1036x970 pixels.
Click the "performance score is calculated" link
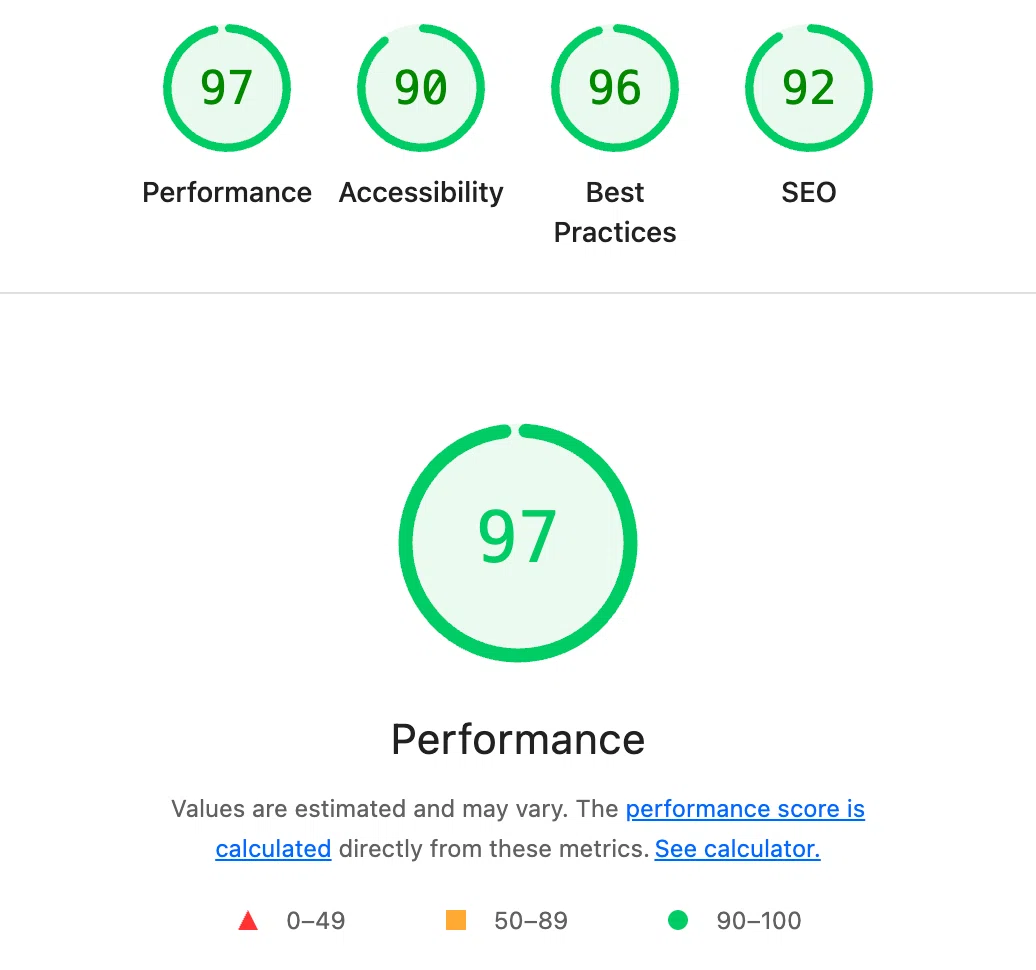click(745, 809)
